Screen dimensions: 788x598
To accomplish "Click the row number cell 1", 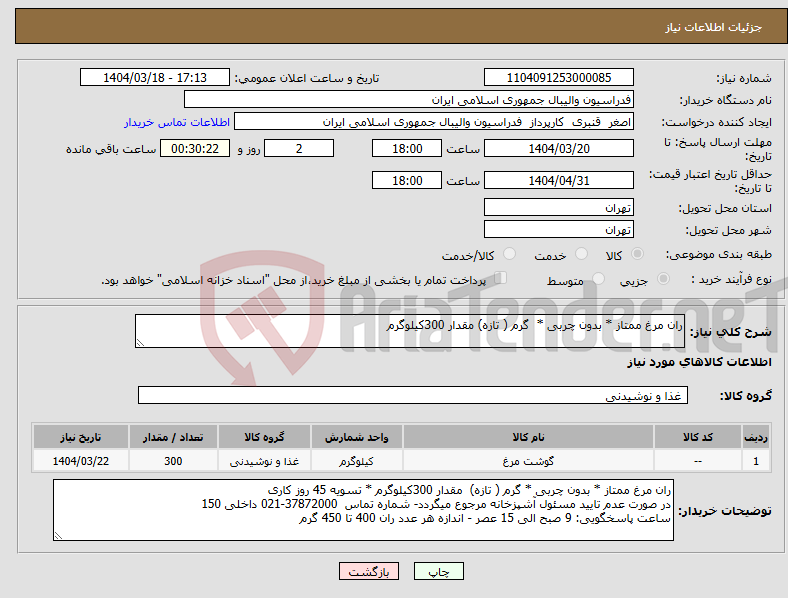I will (x=756, y=461).
